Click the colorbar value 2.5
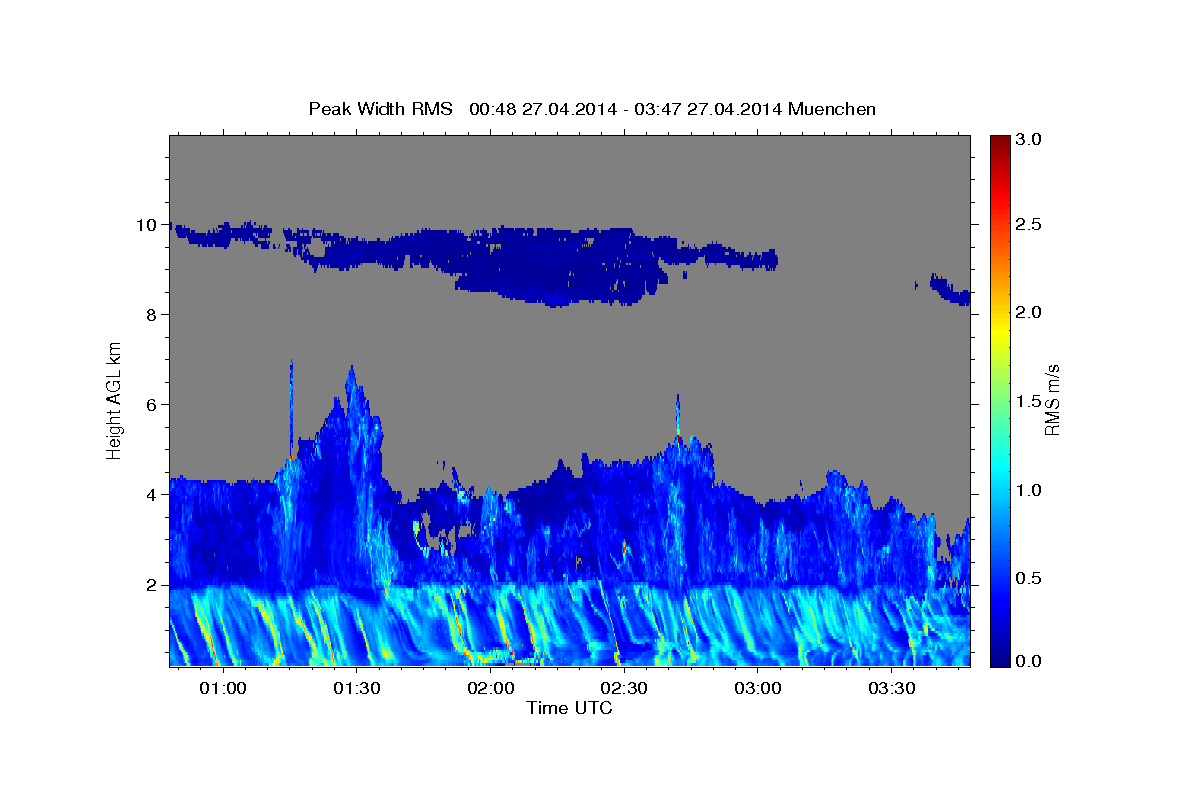This screenshot has height=800, width=1200. (1030, 225)
